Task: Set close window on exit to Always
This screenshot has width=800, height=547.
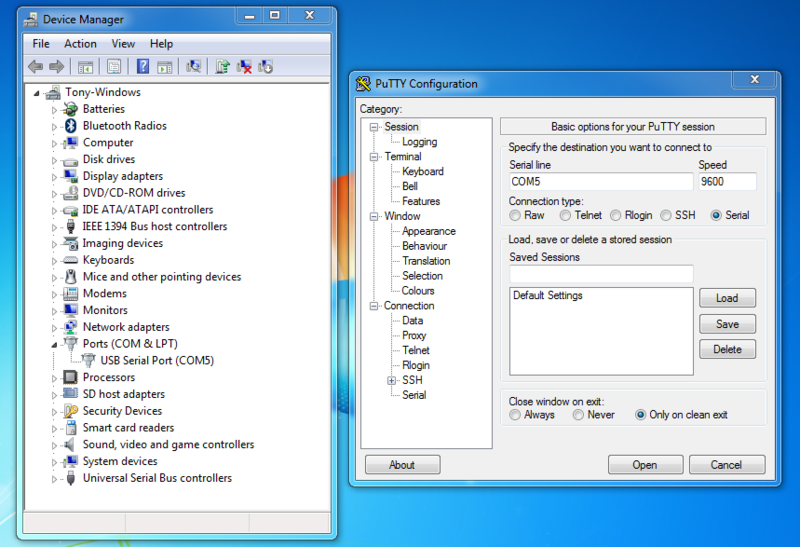Action: 515,414
